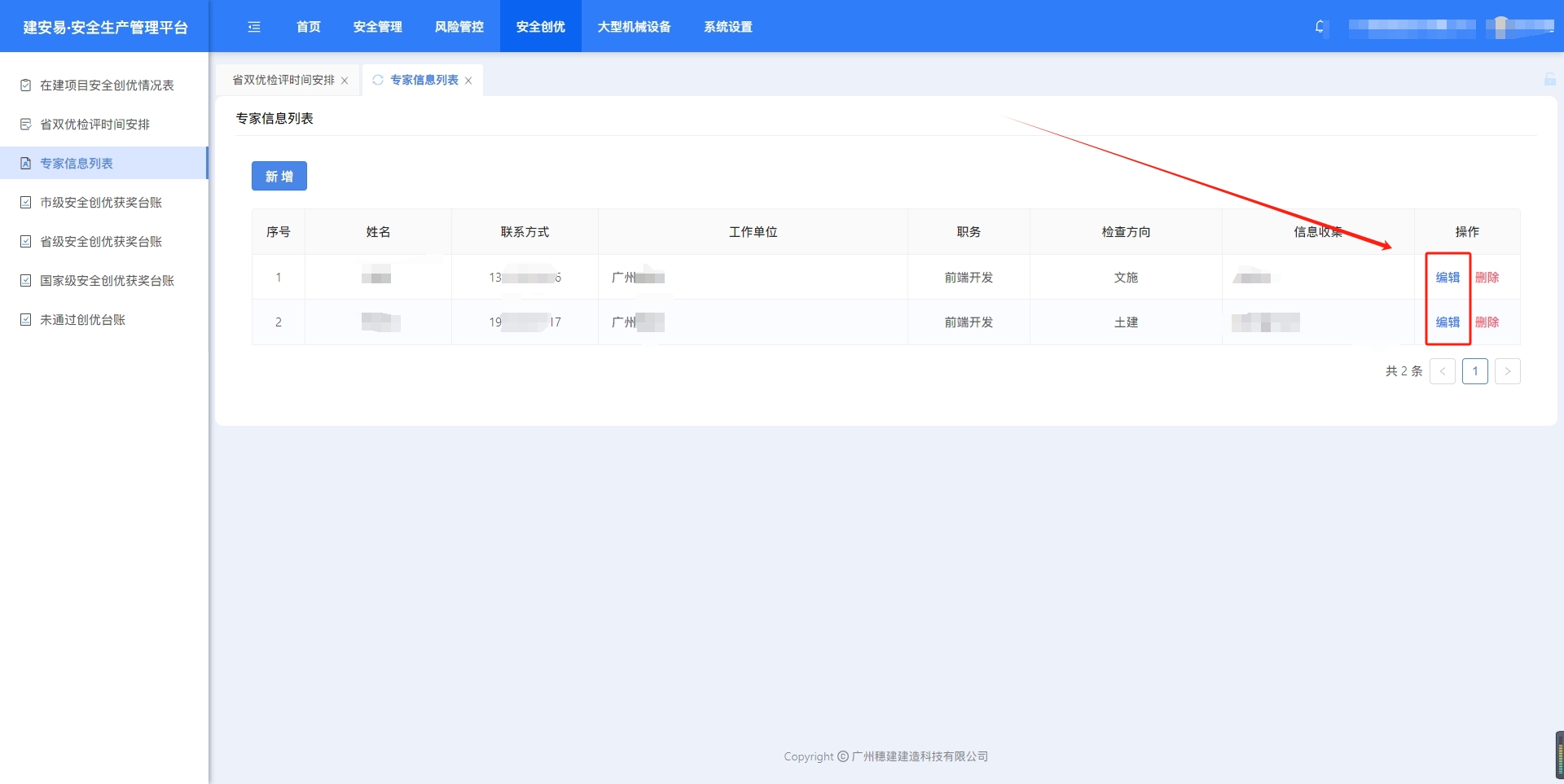Image resolution: width=1564 pixels, height=784 pixels.
Task: Select page 1 in the pagination
Action: coord(1474,371)
